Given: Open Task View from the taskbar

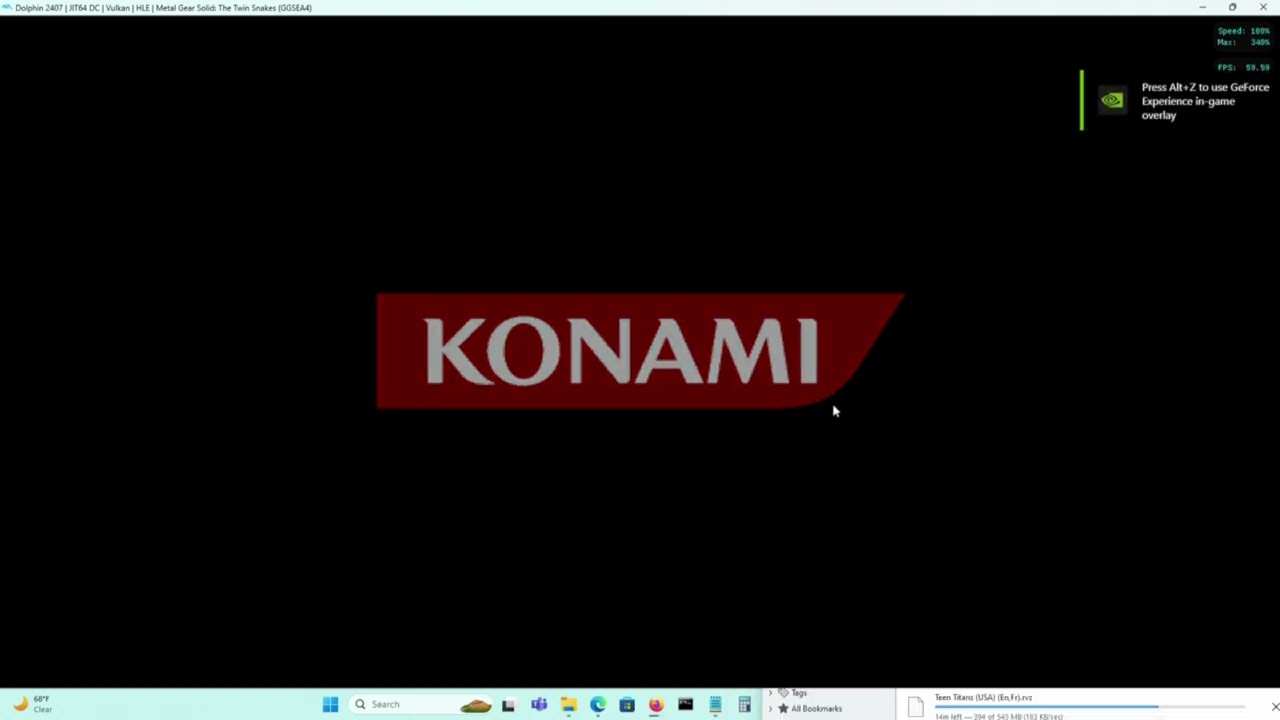Looking at the screenshot, I should click(508, 705).
